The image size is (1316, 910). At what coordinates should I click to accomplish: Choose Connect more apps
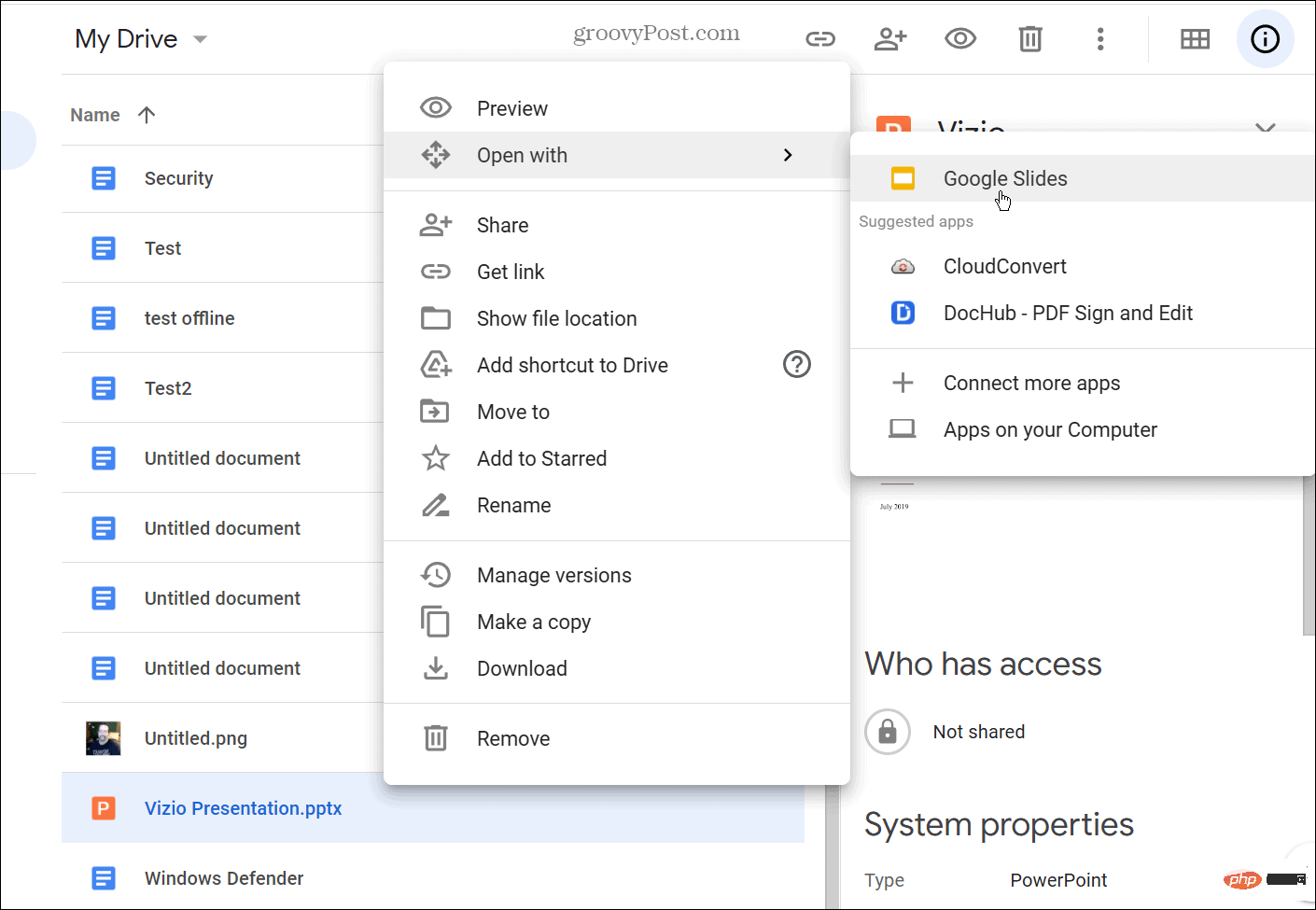1083,383
